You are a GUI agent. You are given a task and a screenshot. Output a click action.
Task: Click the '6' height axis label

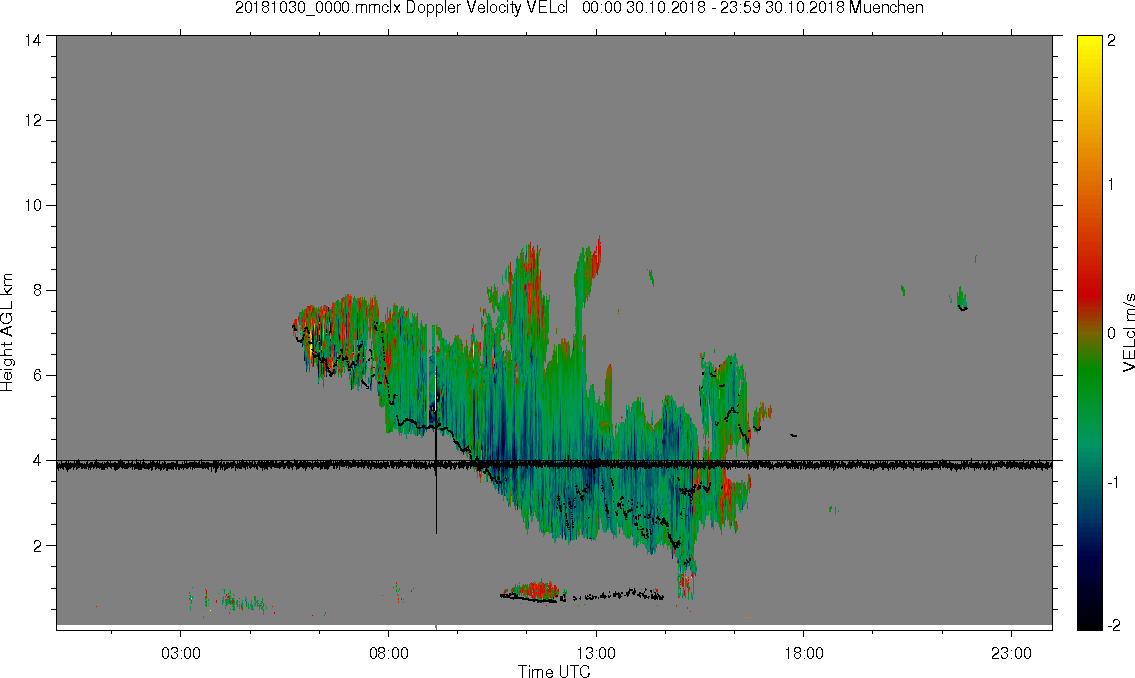(x=37, y=376)
